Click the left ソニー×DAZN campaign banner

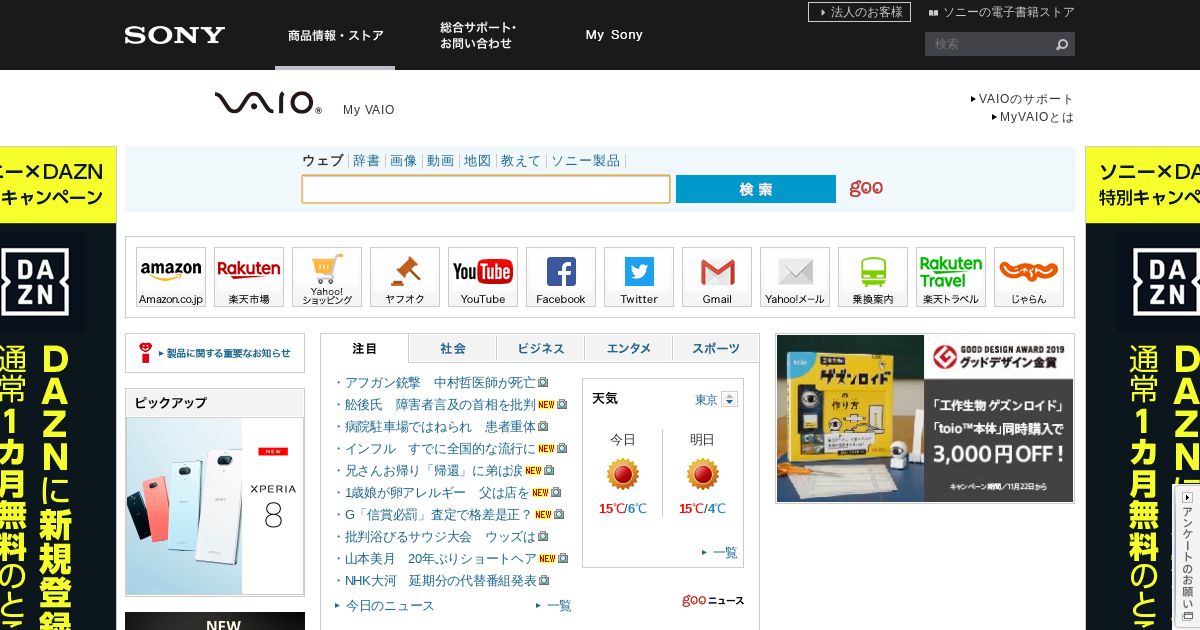[58, 388]
